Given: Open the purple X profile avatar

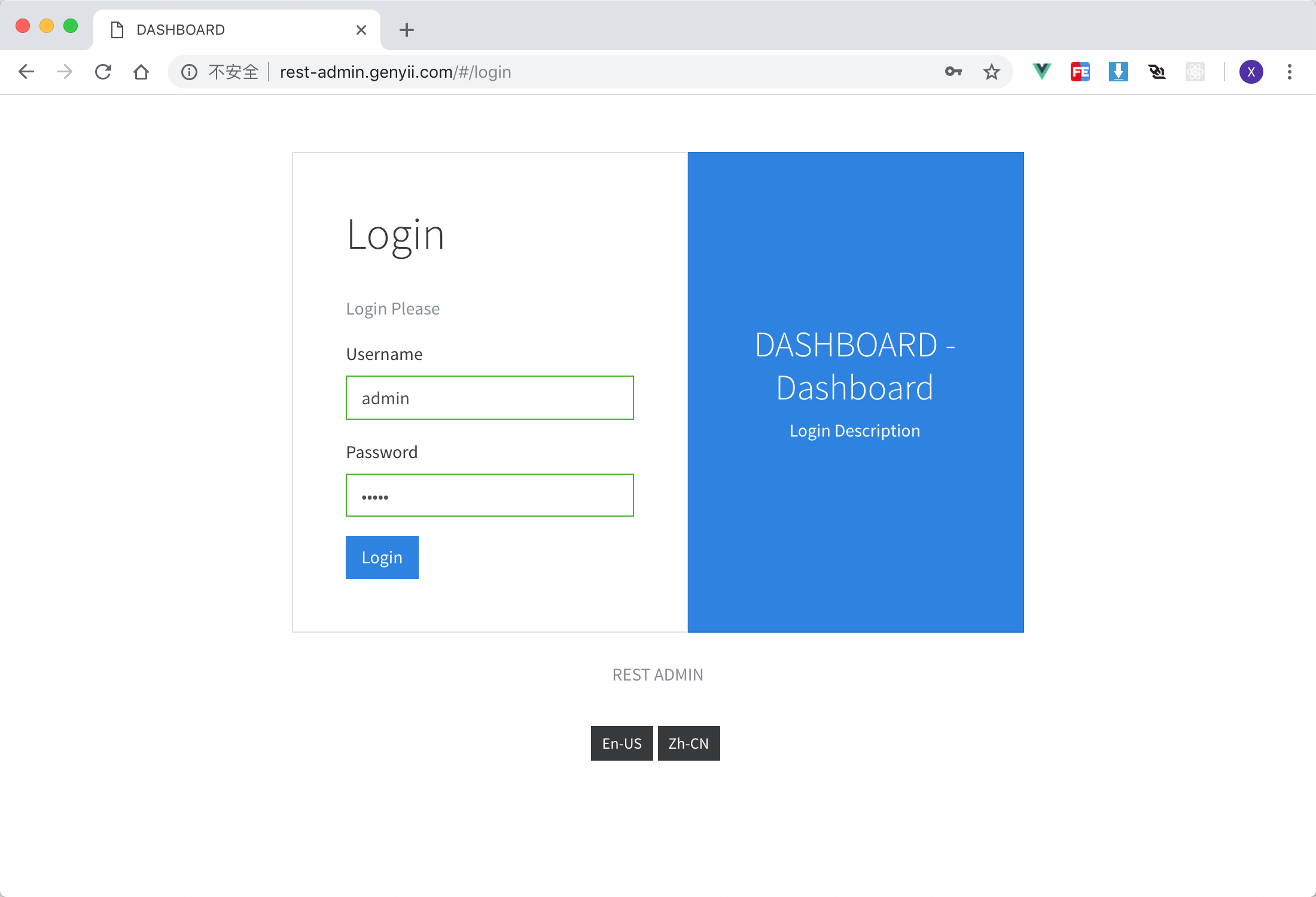Looking at the screenshot, I should (1251, 72).
